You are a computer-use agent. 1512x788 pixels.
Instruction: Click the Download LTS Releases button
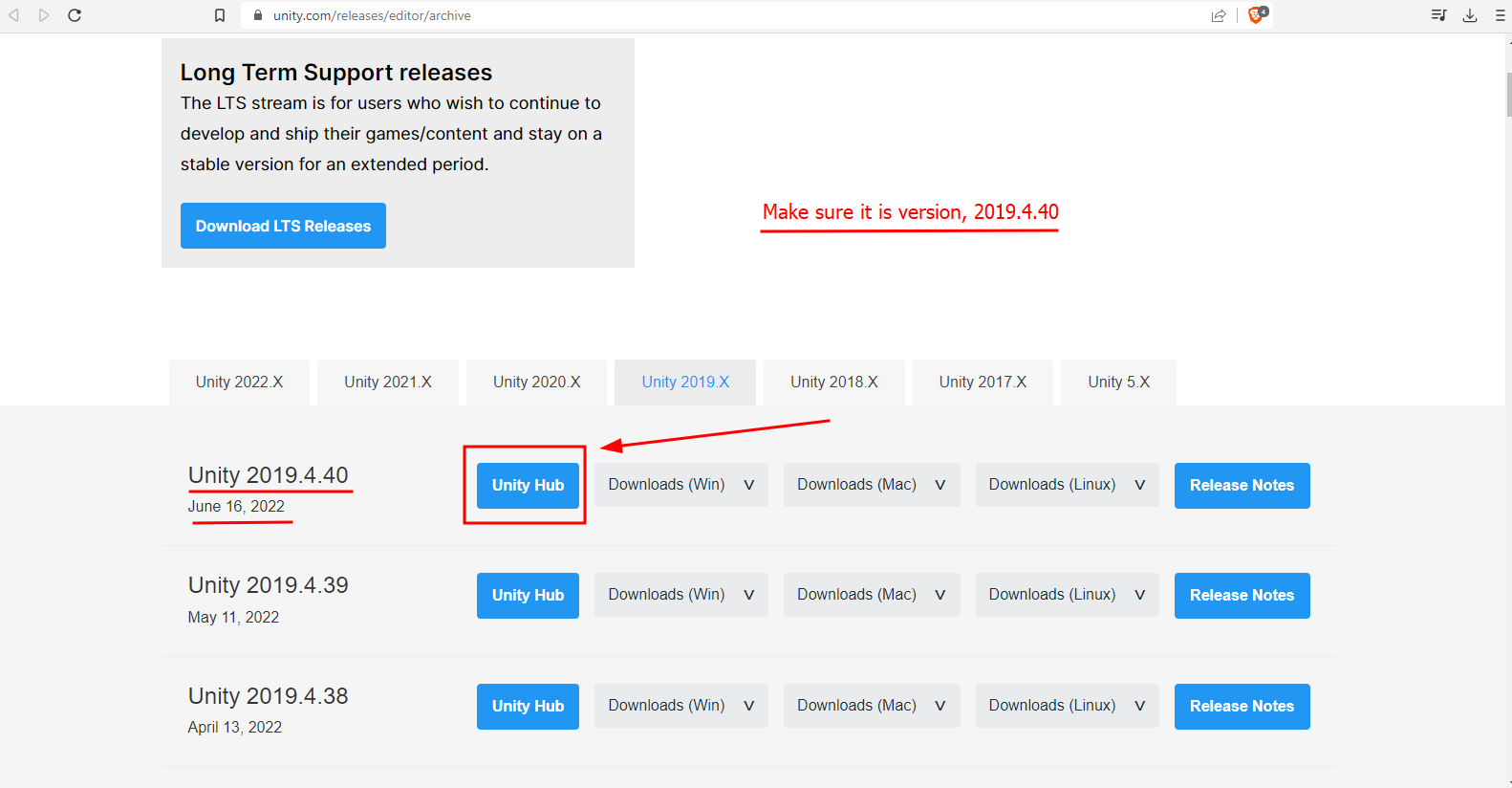coord(283,226)
